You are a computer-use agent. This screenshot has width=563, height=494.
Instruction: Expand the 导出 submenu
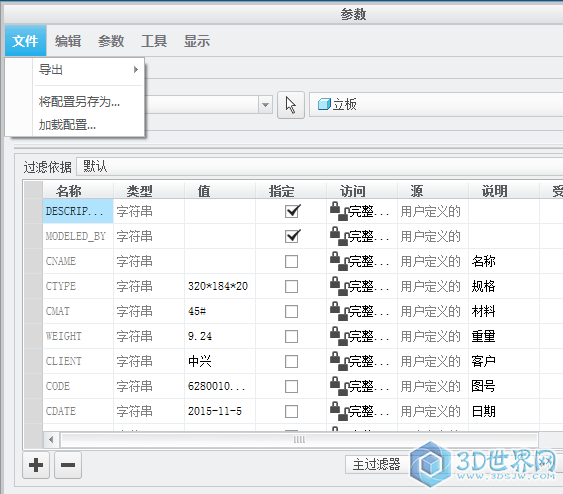88,70
